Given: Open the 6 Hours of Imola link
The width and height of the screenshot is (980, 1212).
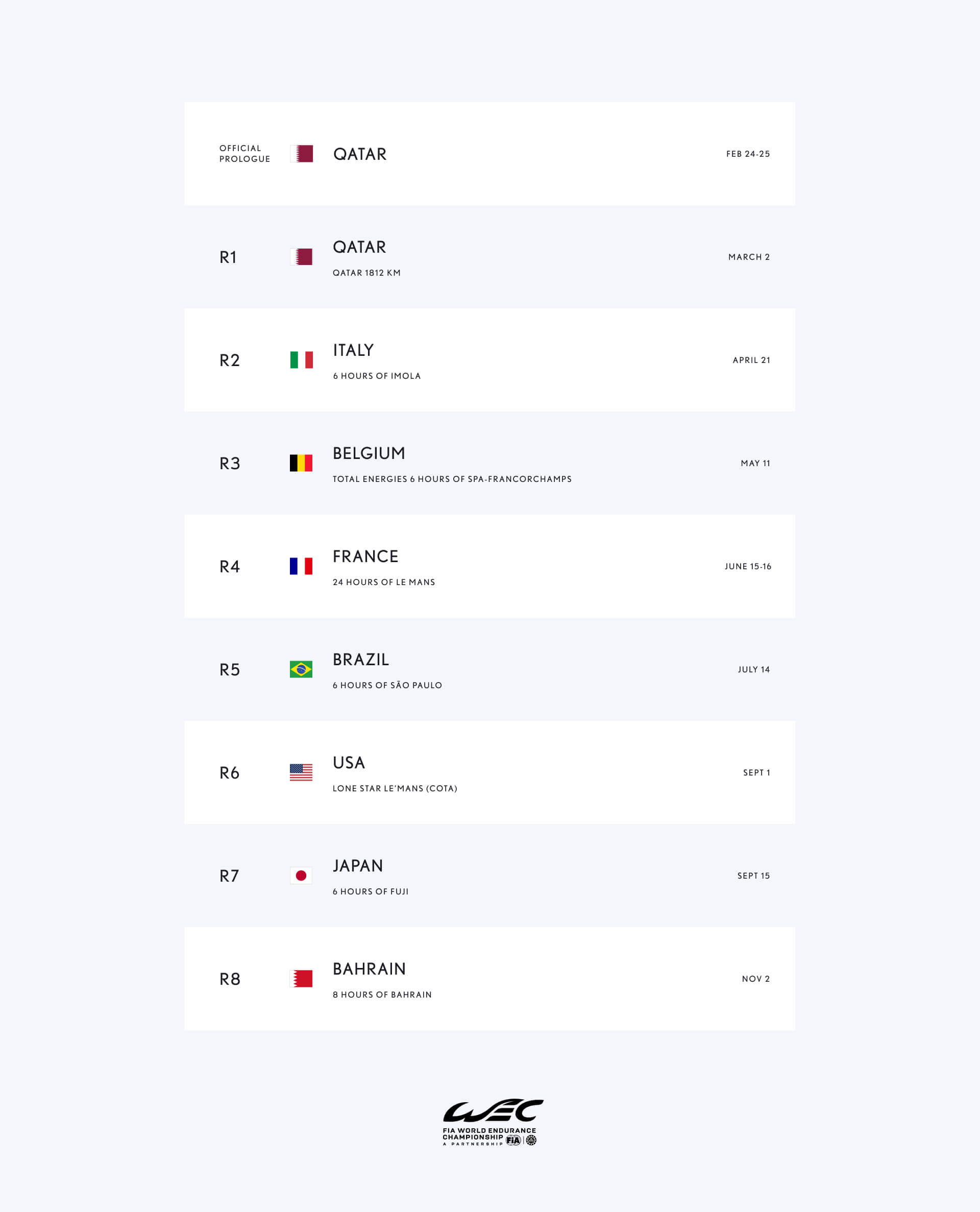Looking at the screenshot, I should [x=377, y=376].
